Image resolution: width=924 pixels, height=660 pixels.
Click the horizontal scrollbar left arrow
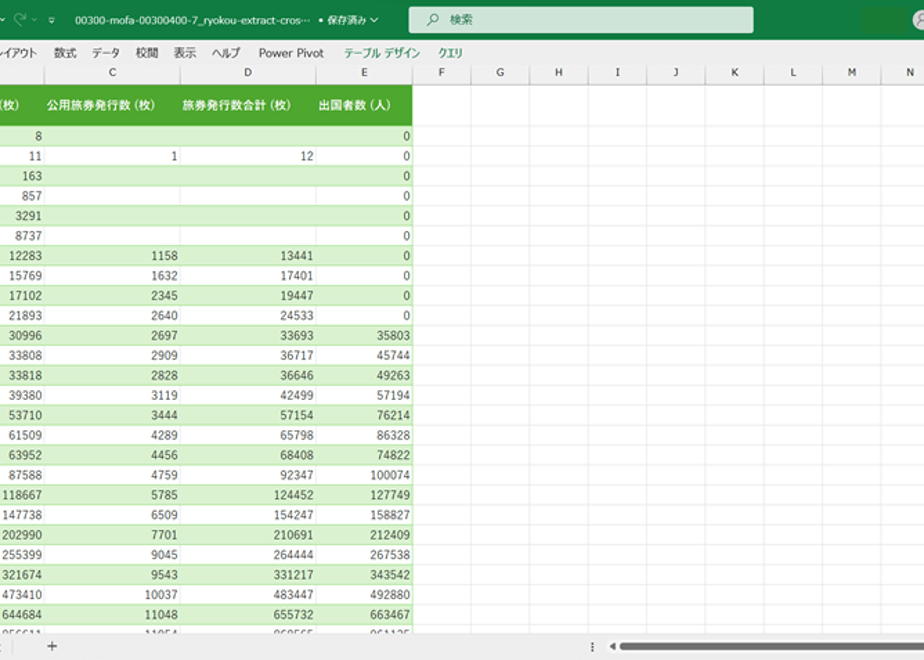[612, 646]
